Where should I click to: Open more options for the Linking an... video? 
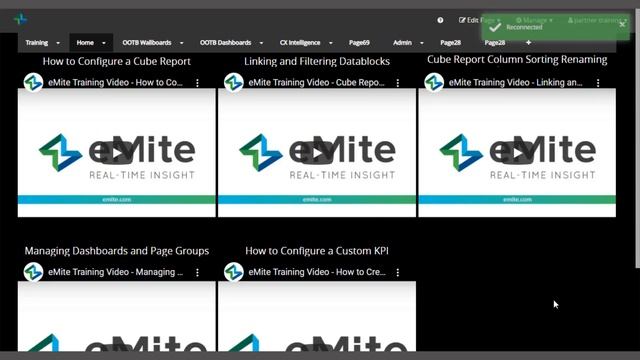[x=598, y=83]
